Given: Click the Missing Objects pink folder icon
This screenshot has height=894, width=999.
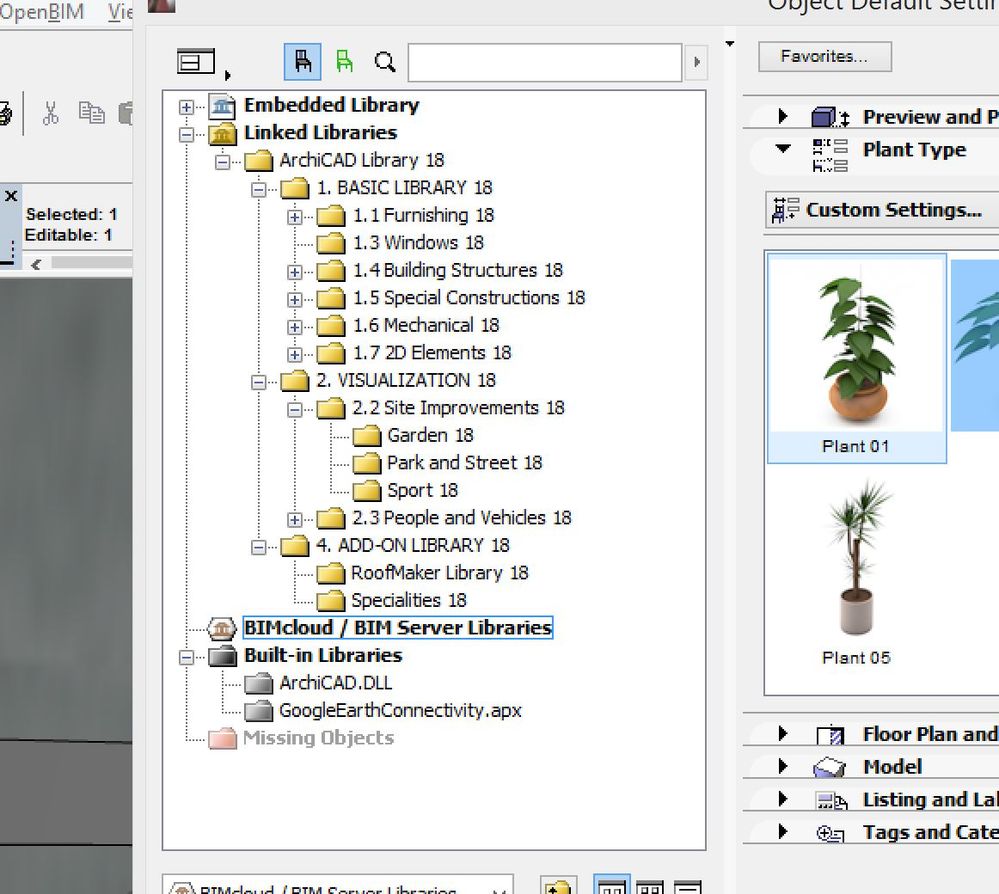Looking at the screenshot, I should [222, 739].
